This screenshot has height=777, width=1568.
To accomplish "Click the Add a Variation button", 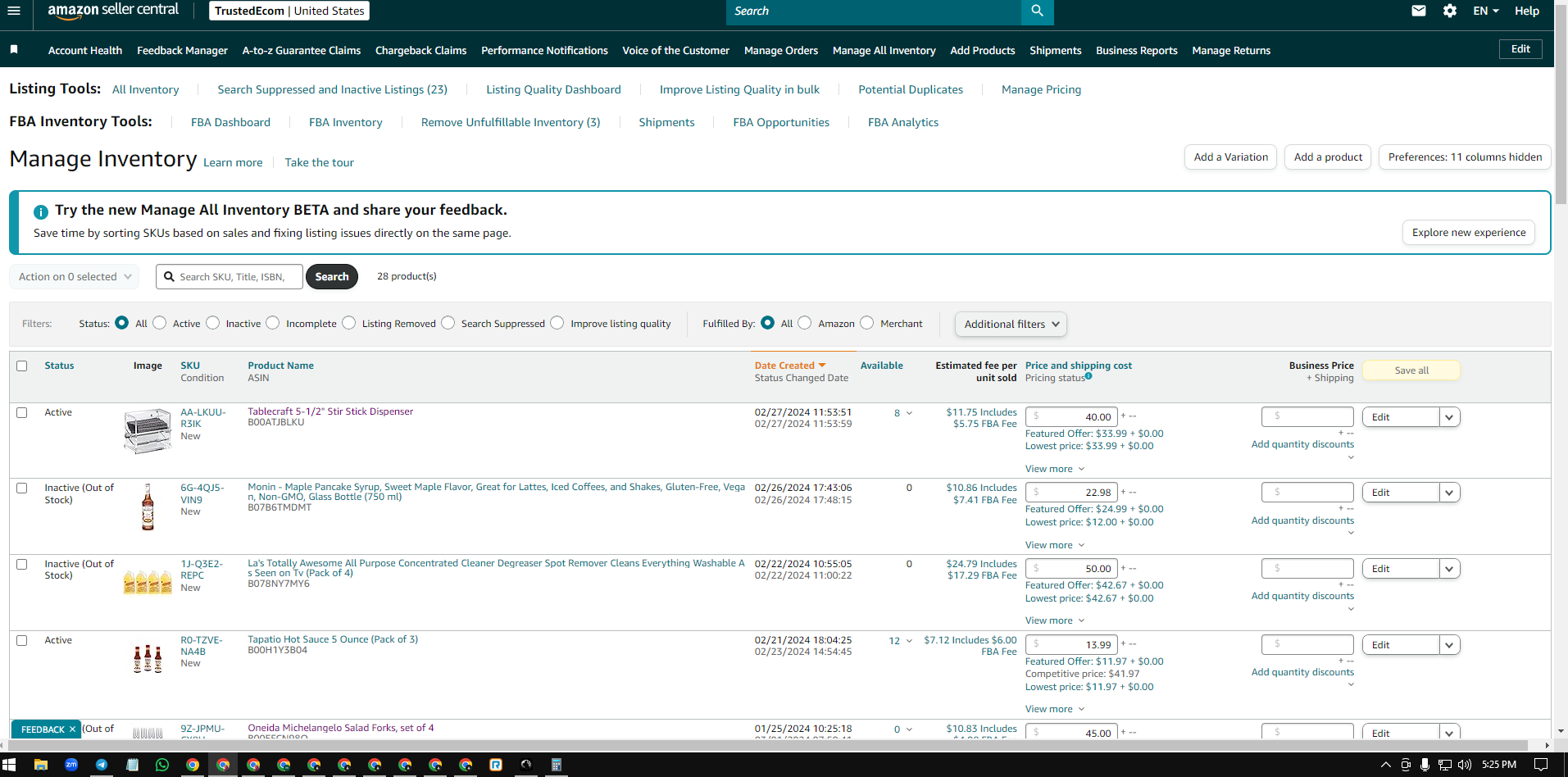I will [1230, 157].
